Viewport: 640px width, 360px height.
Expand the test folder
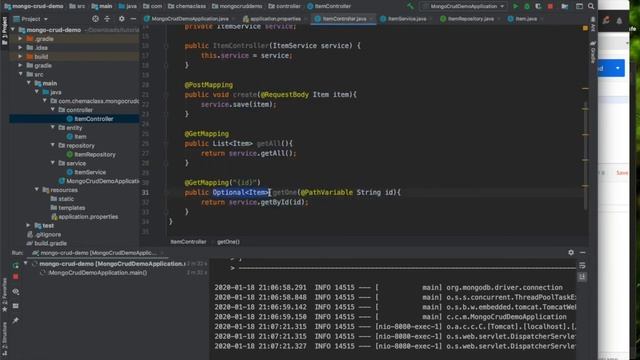point(28,225)
